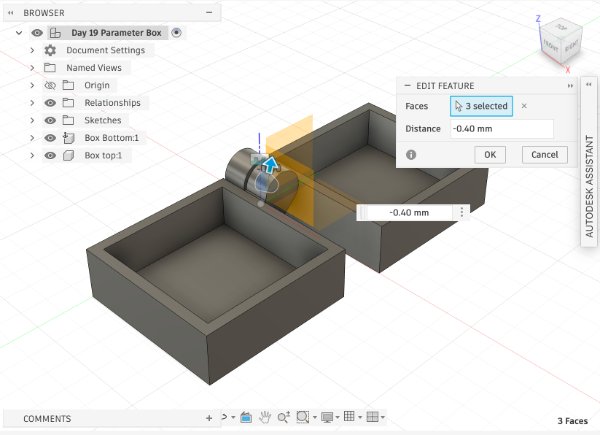
Task: Click the Zoom Window fit icon
Action: 303,417
